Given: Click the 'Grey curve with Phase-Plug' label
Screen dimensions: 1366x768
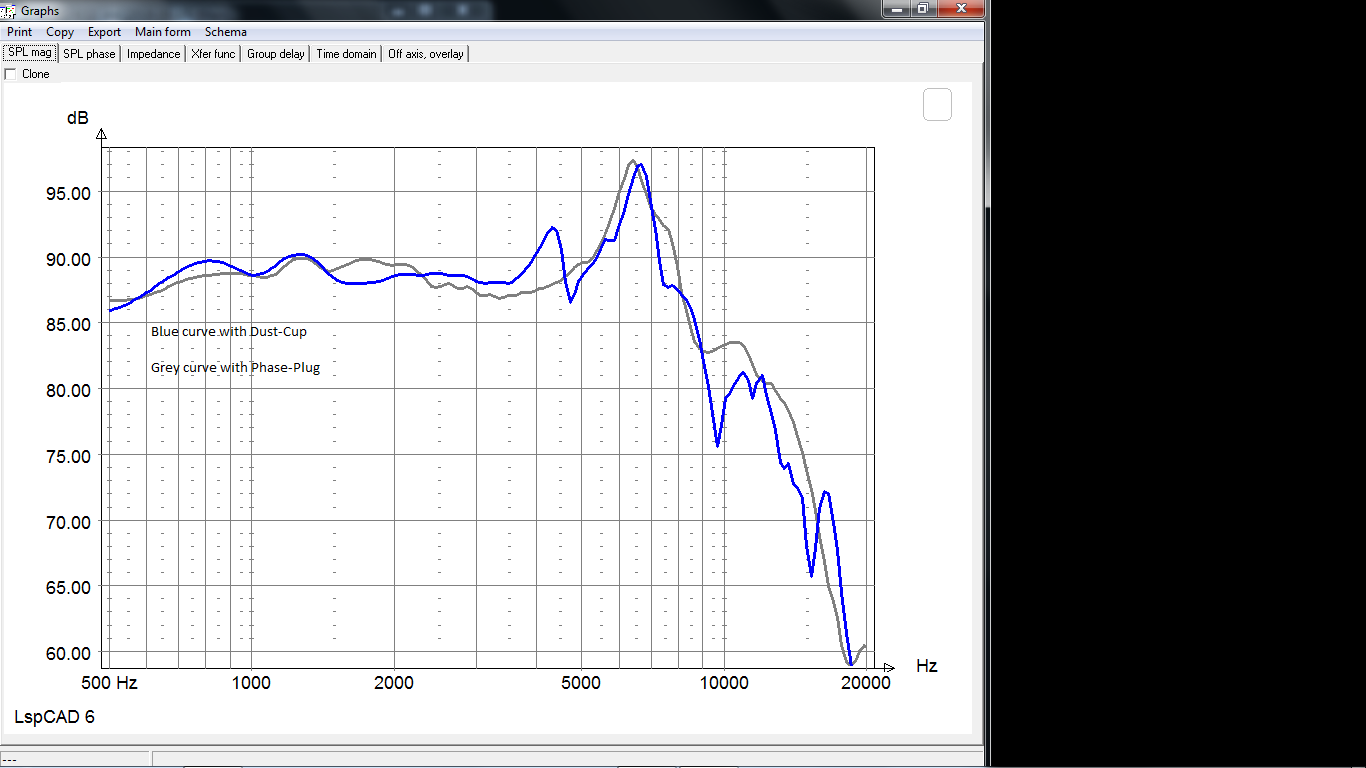Looking at the screenshot, I should coord(236,368).
